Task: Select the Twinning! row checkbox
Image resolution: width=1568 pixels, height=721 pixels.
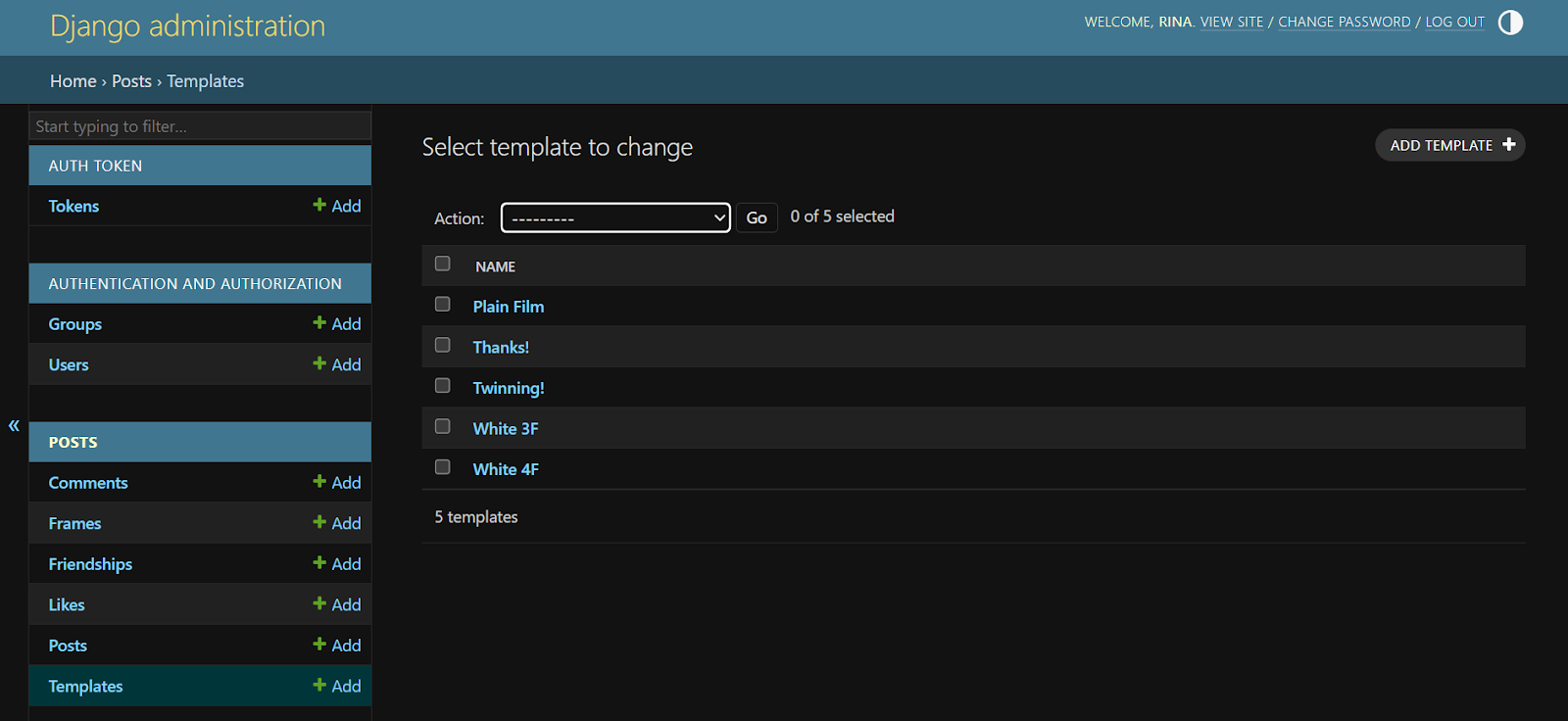Action: [x=443, y=386]
